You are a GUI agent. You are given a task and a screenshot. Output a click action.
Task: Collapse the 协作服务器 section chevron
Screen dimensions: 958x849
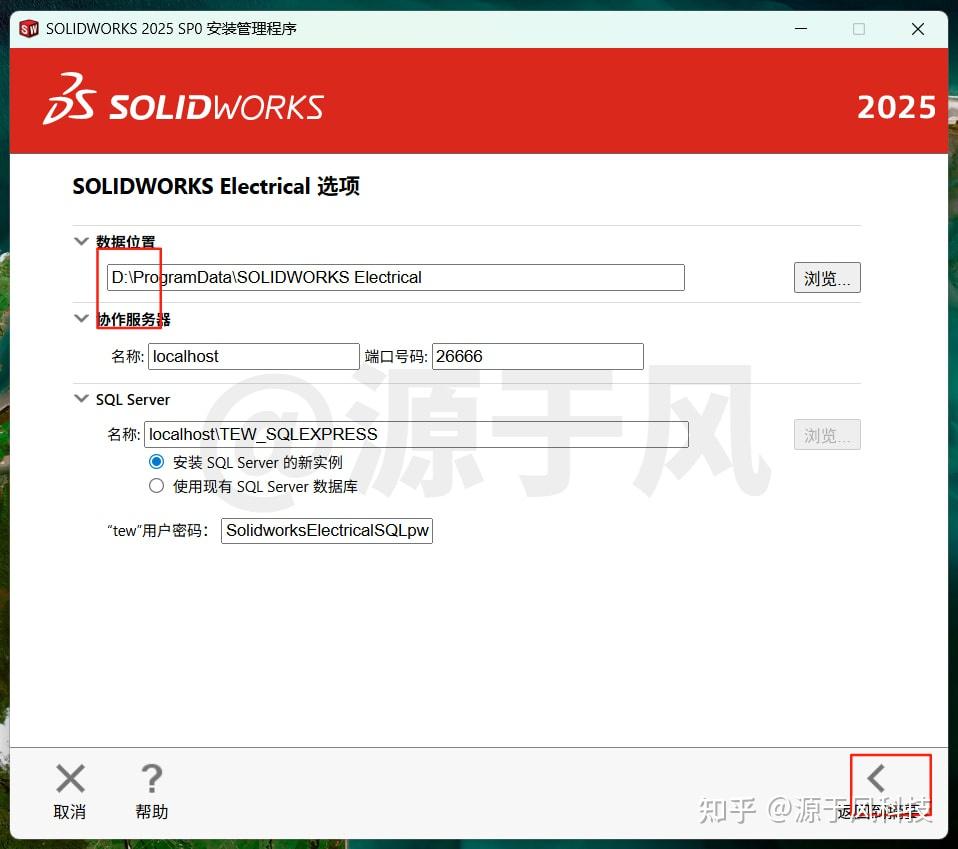tap(81, 319)
